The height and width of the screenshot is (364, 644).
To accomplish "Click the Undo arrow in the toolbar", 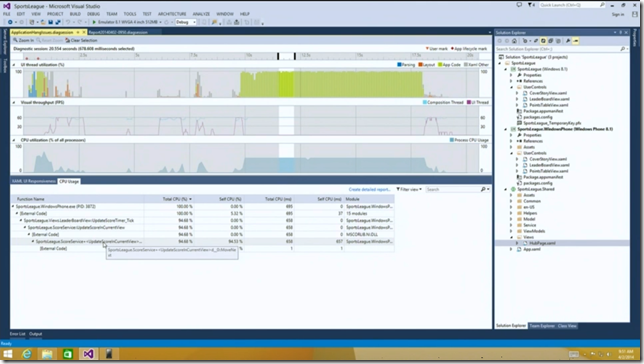I will (x=68, y=22).
